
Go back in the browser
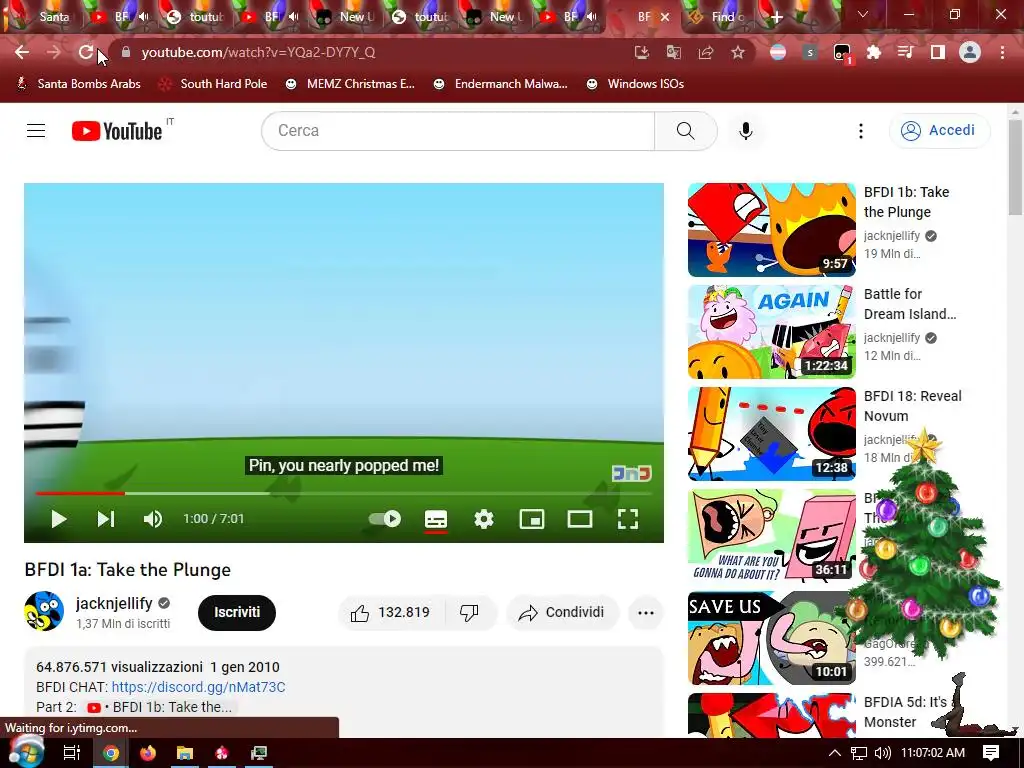[22, 52]
